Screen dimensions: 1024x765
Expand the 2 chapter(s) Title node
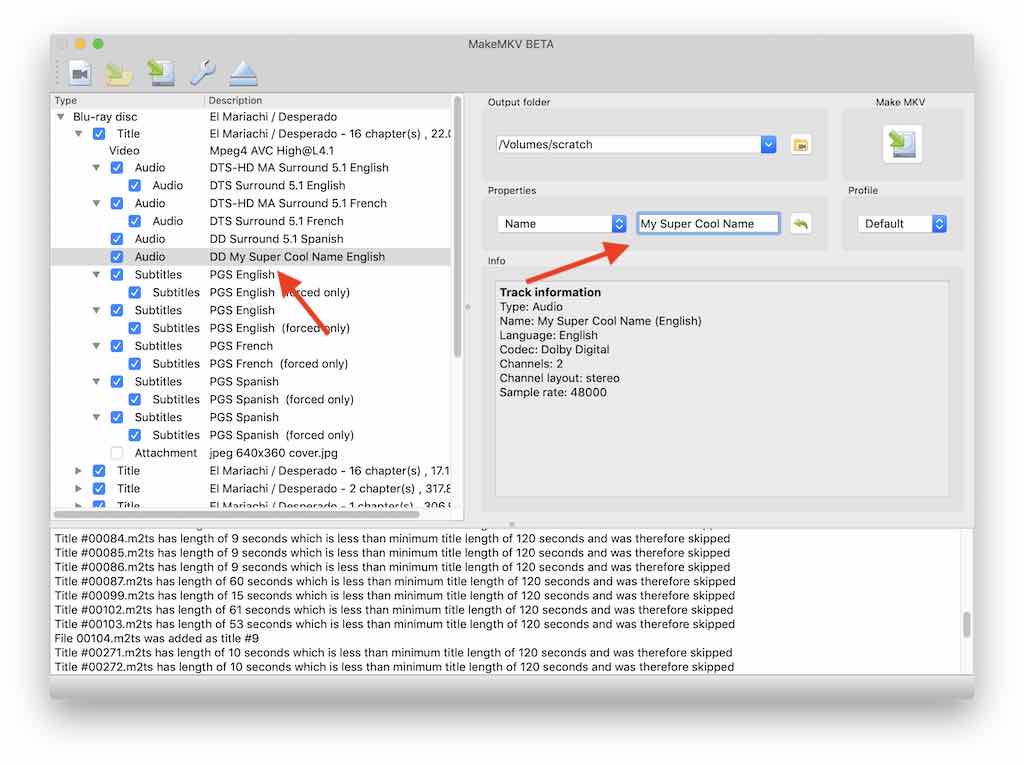coord(78,488)
